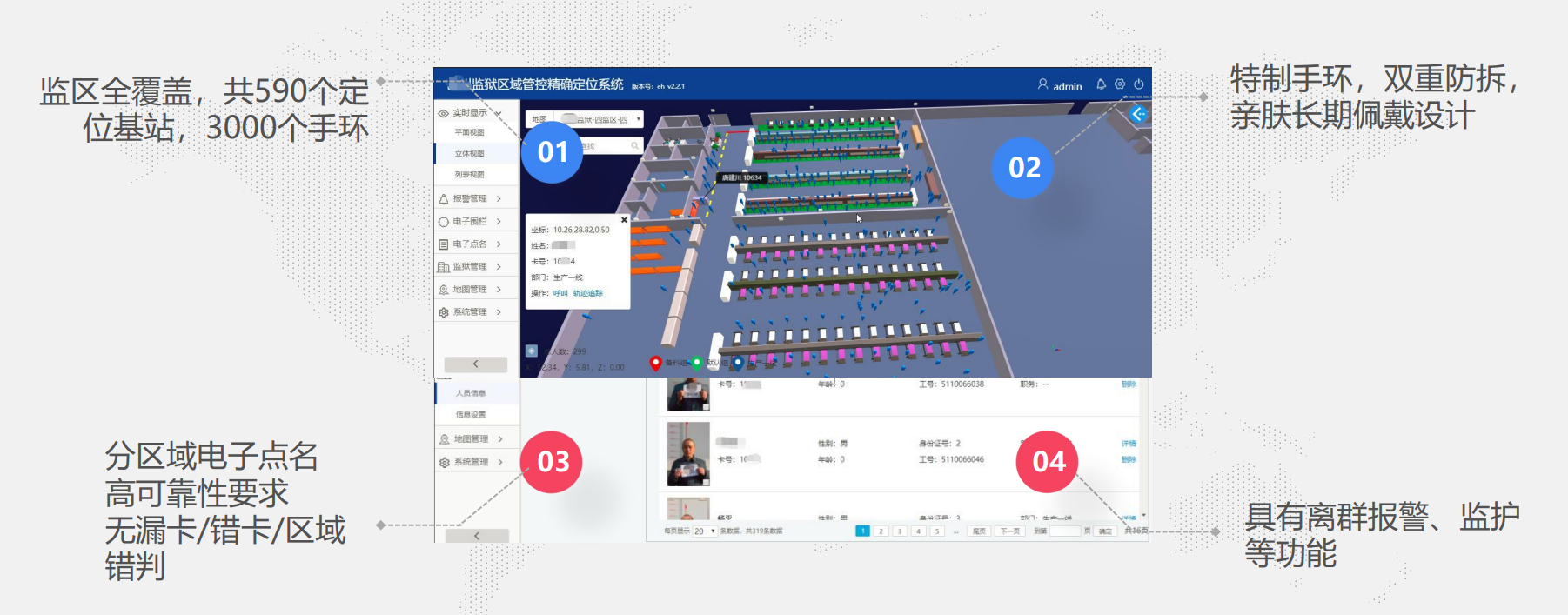
Task: Expand the 电子点名 chevron
Action: (x=499, y=244)
